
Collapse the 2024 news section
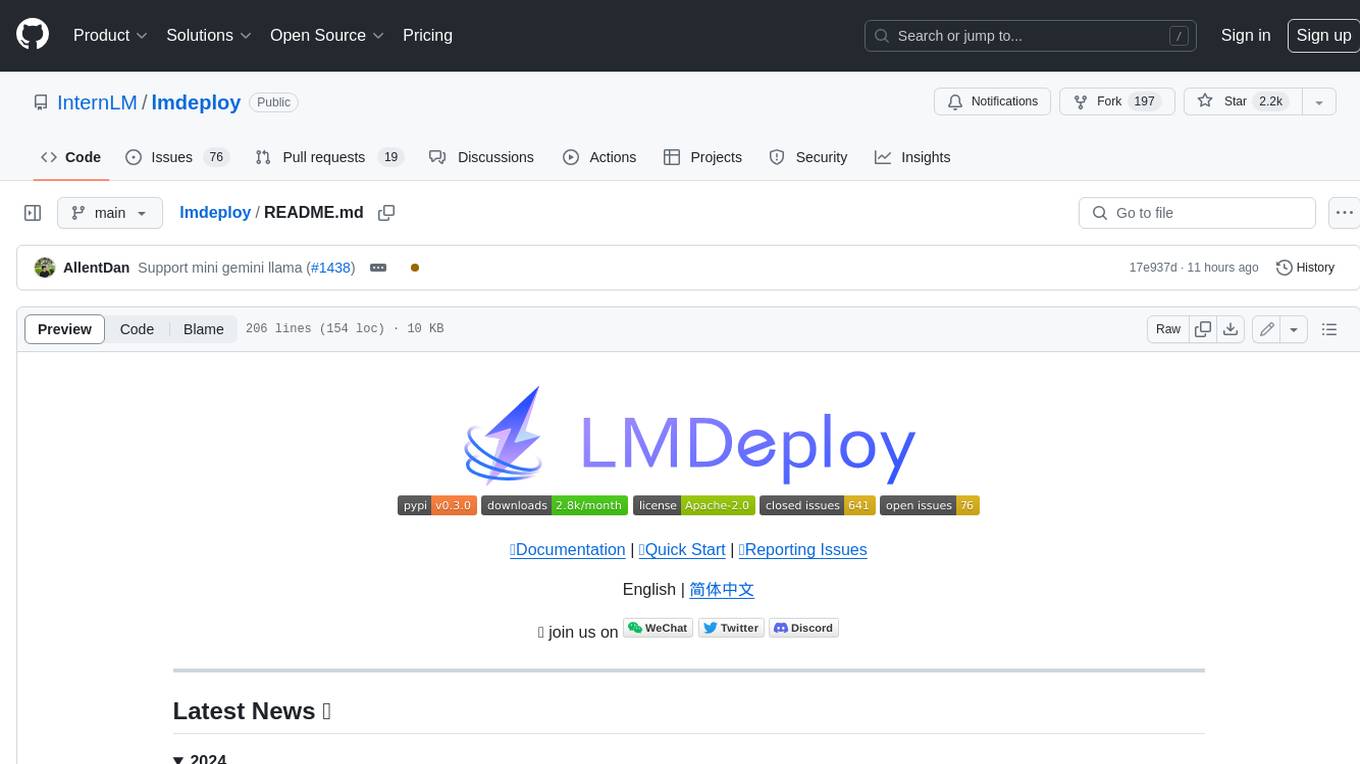(200, 759)
